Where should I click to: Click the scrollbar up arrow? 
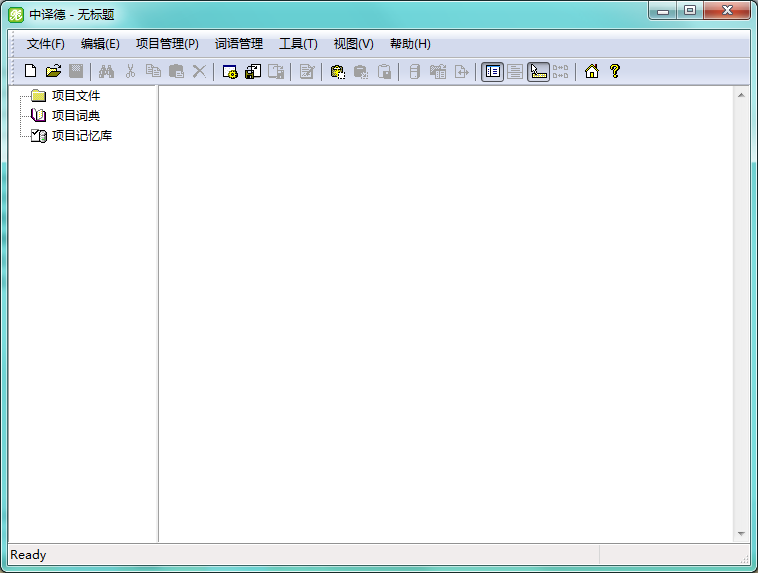[741, 95]
